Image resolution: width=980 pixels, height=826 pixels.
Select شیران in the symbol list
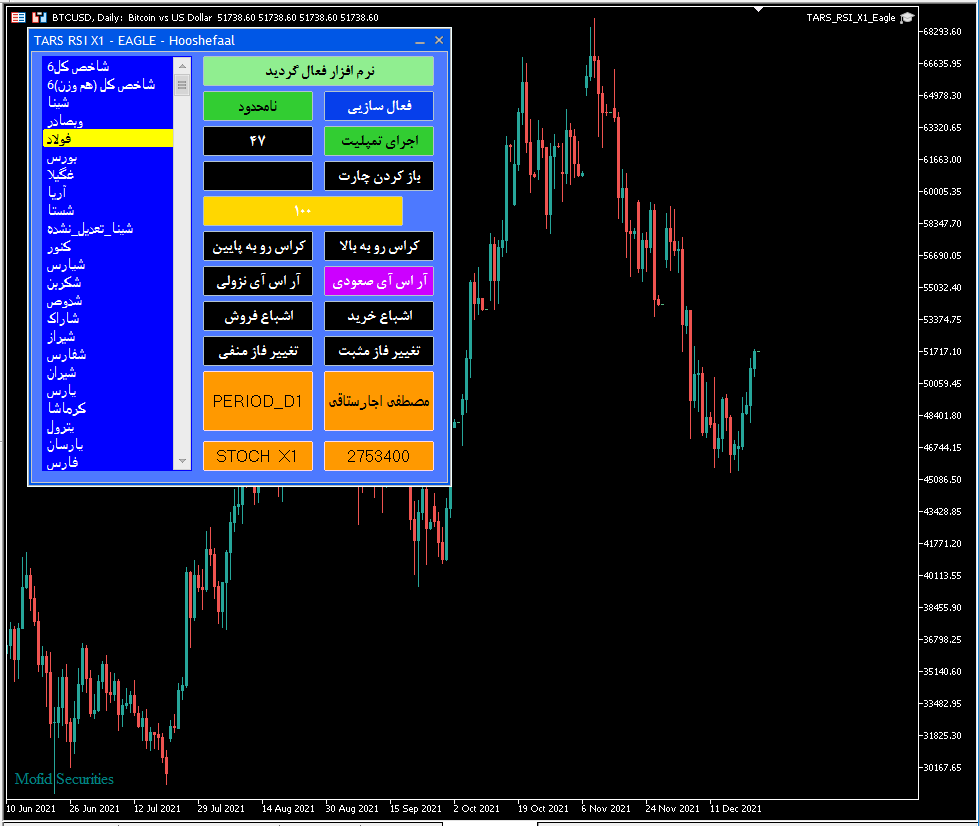pos(108,373)
